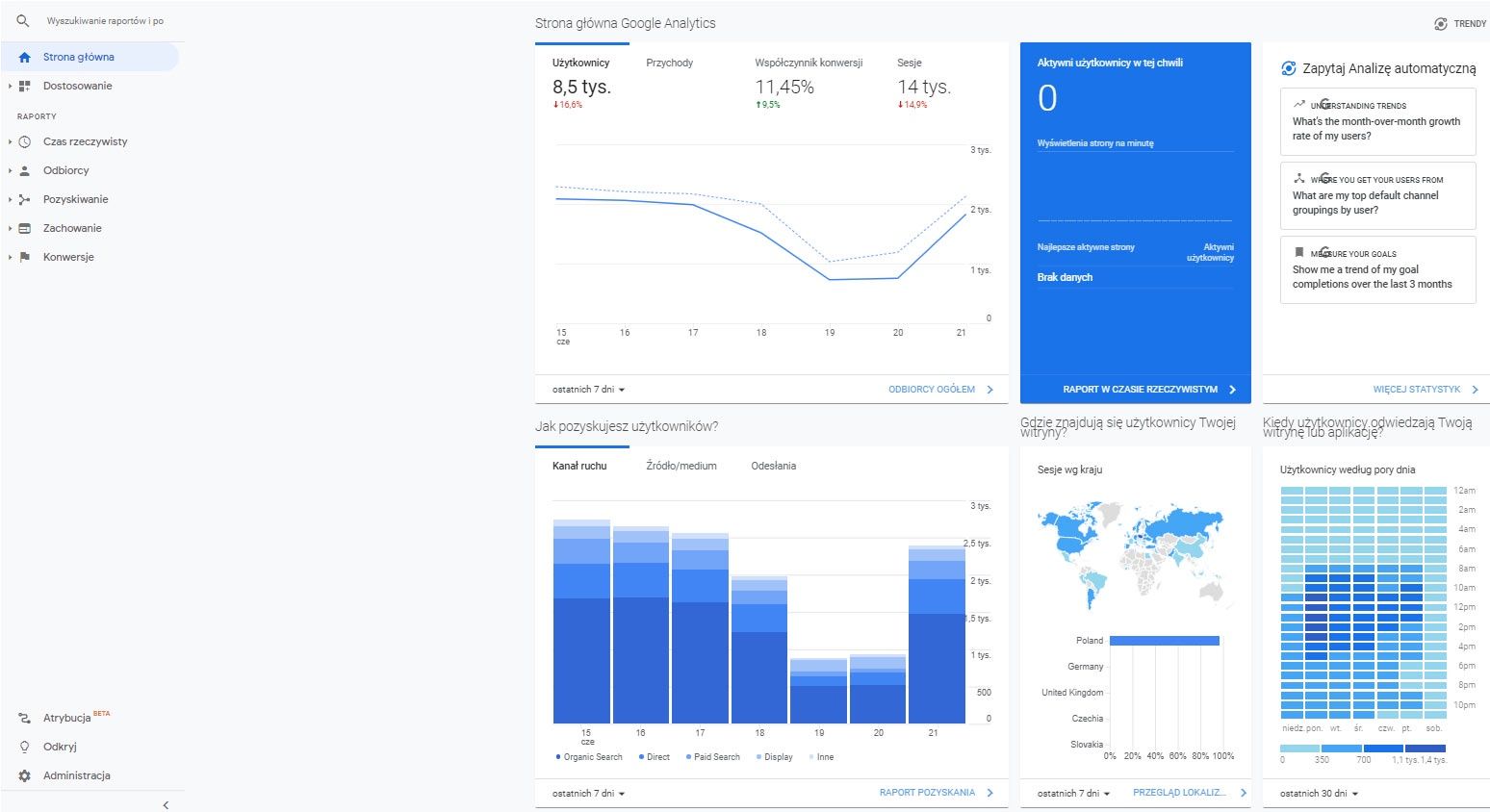The image size is (1490, 812).
Task: Open date range dropdown under acquisition chart
Action: point(588,794)
